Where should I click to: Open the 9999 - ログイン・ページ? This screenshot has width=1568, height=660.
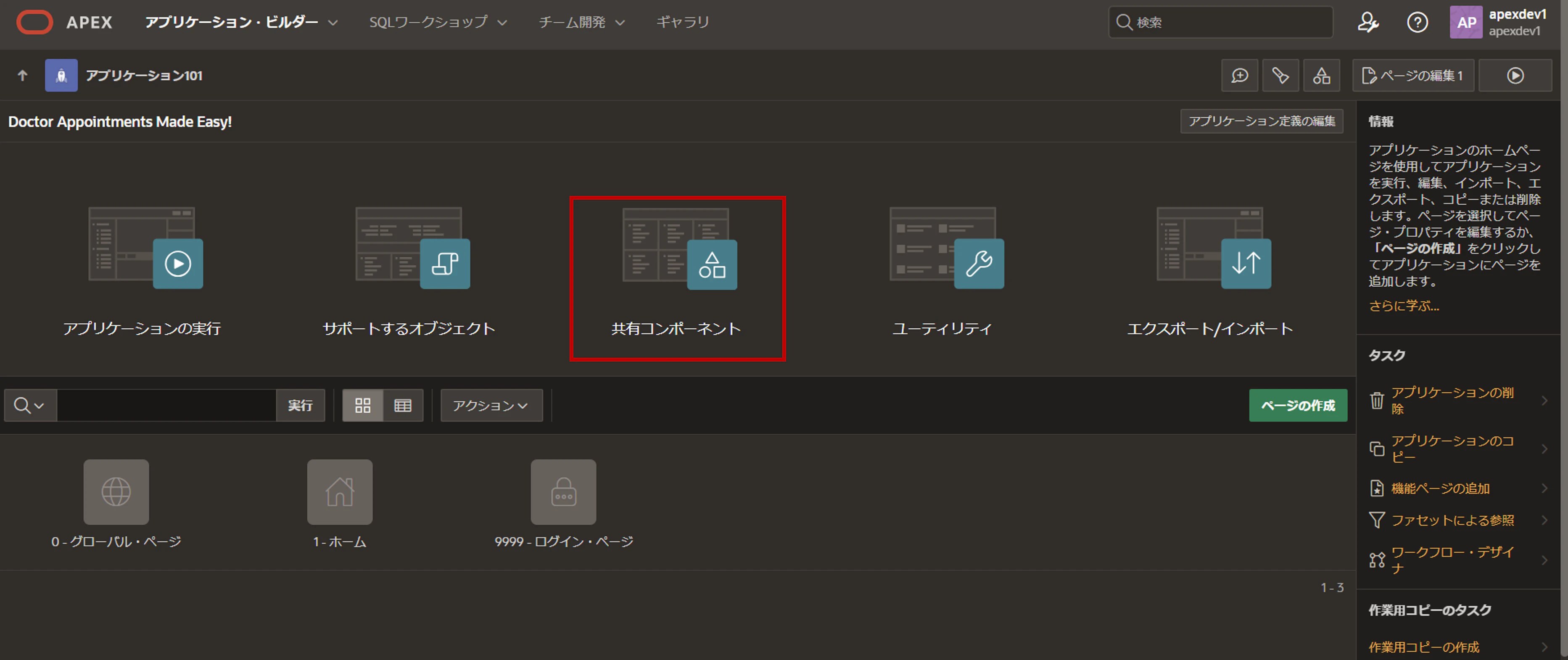[x=563, y=492]
